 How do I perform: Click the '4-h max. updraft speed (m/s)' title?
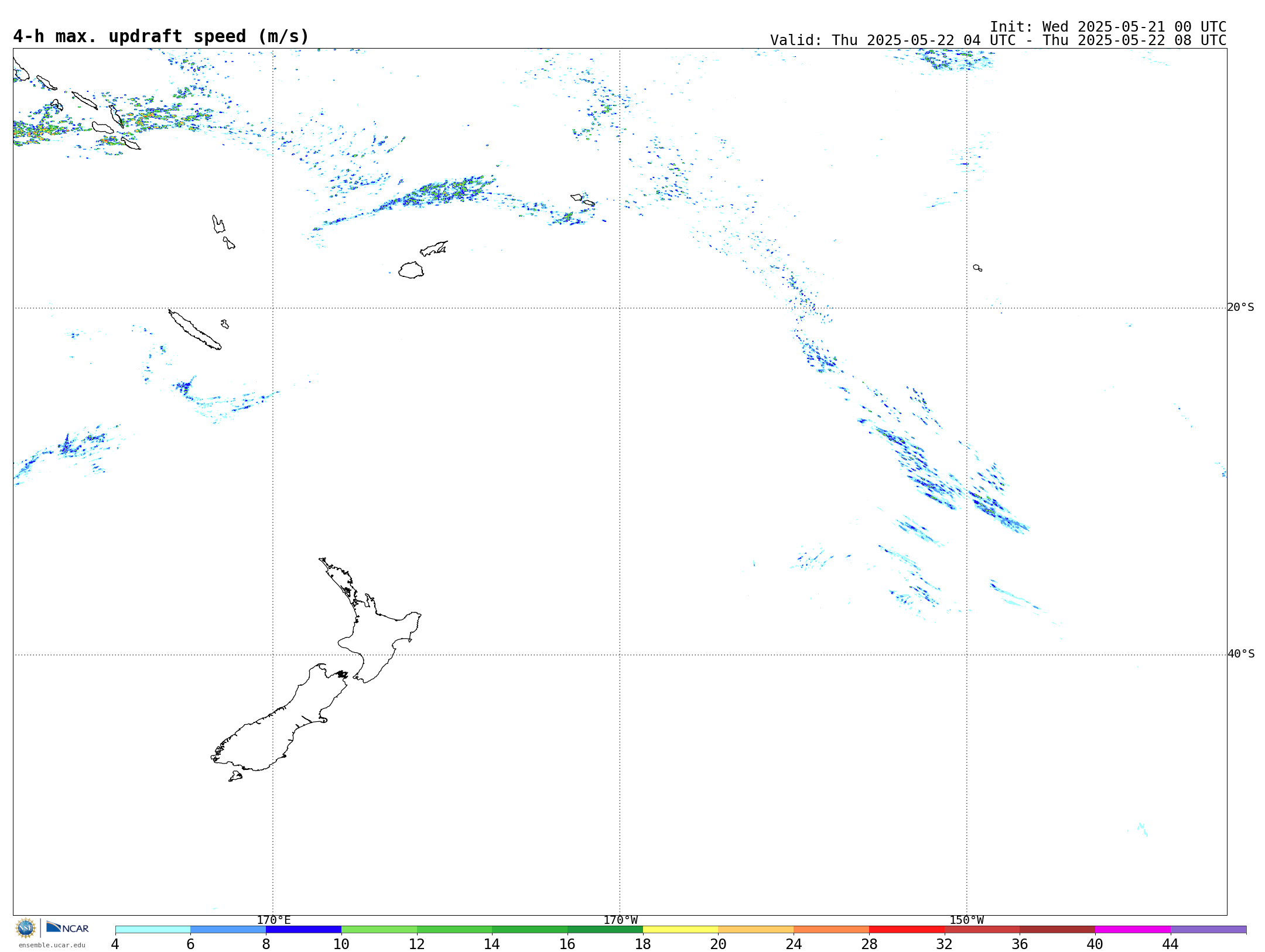pos(161,36)
